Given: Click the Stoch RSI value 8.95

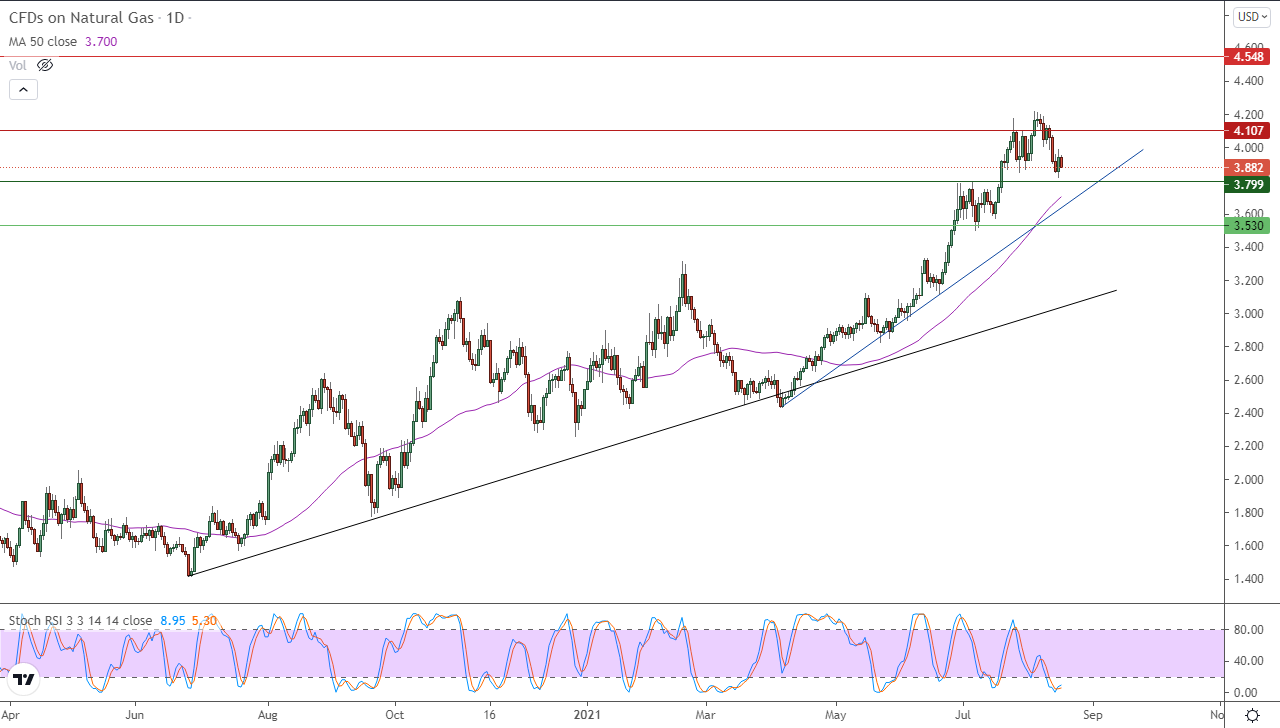Looking at the screenshot, I should (172, 620).
